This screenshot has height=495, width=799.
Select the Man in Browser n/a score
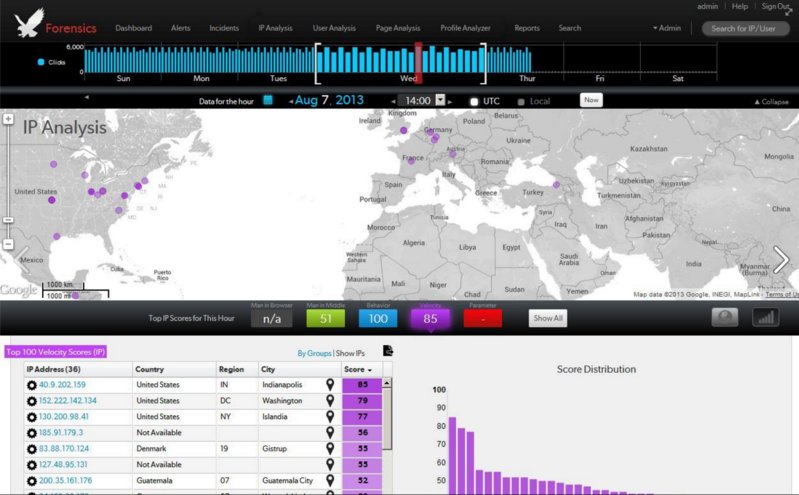(272, 319)
